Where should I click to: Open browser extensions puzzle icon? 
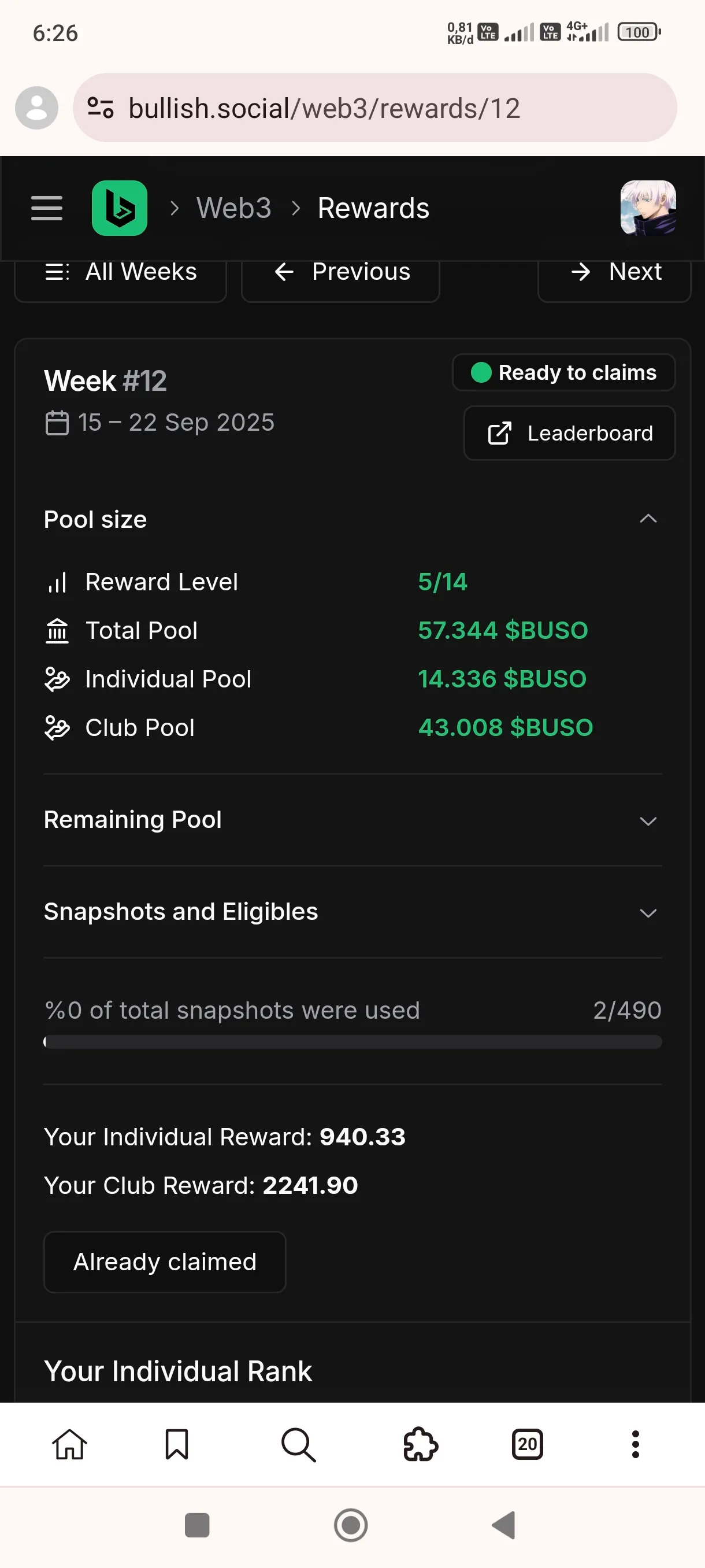click(420, 1444)
